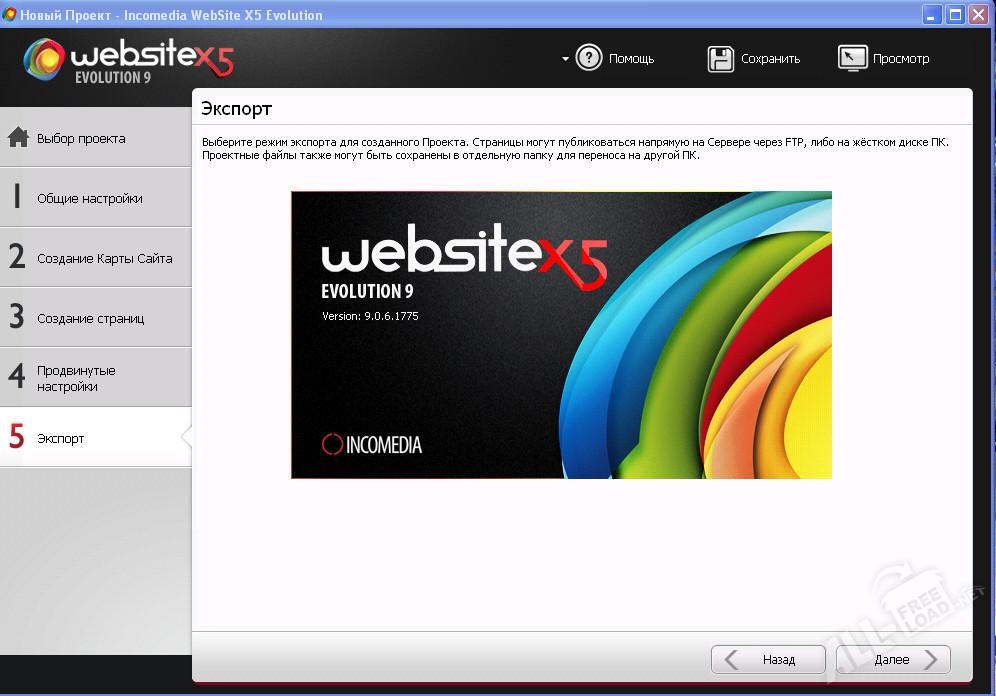Screen dimensions: 996x696
Task: Maximize the WebSite X5 window
Action: coord(954,15)
